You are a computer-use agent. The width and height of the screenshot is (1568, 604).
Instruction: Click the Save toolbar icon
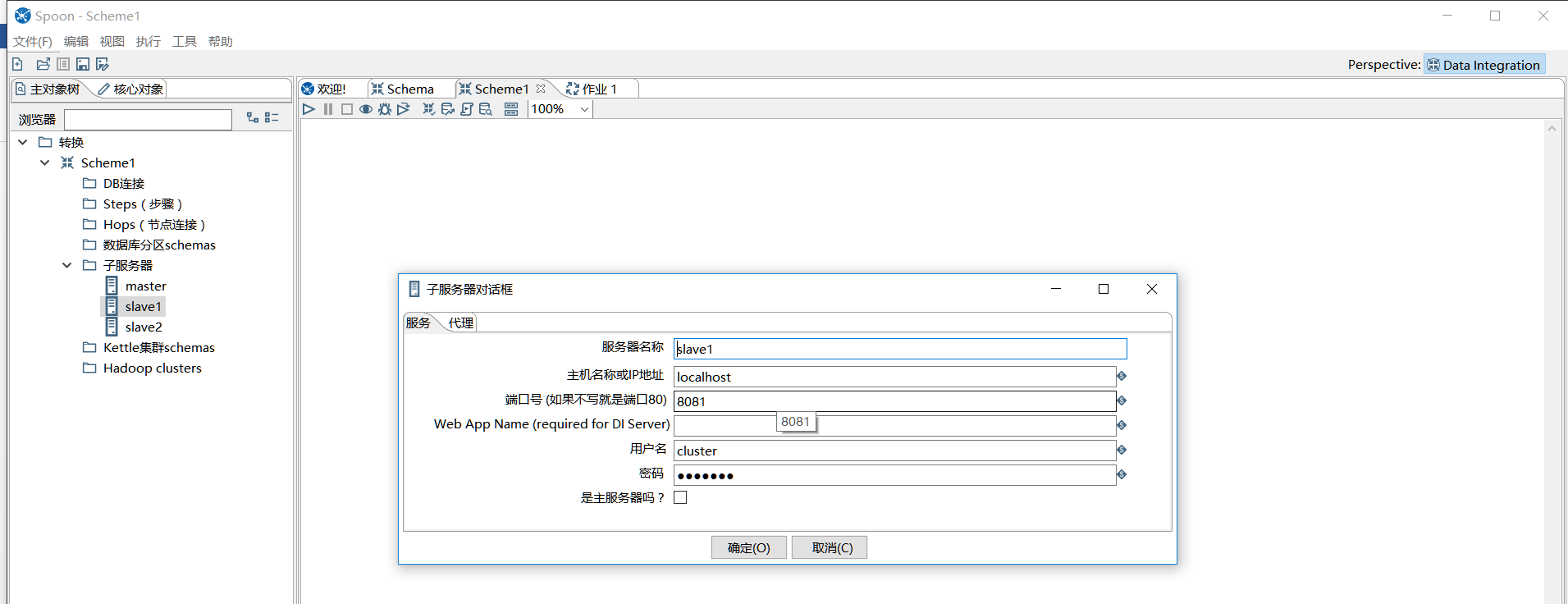[83, 64]
